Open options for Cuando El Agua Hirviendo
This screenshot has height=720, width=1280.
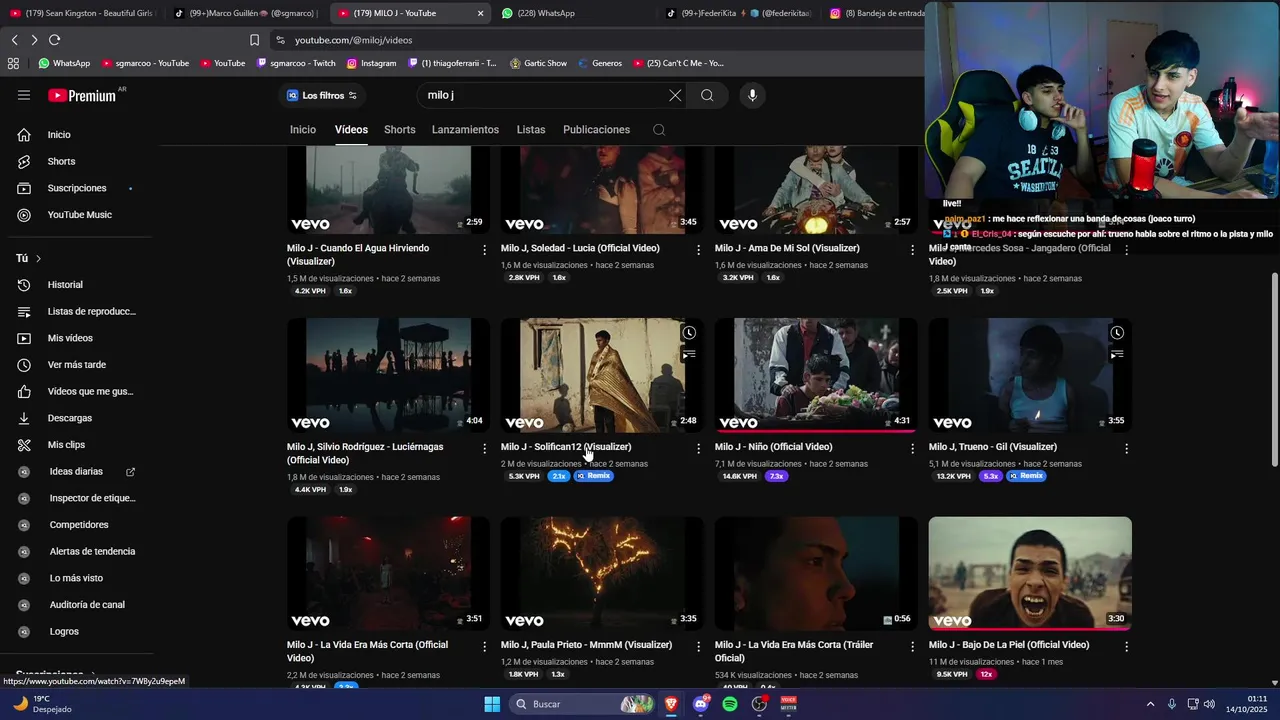tap(484, 249)
